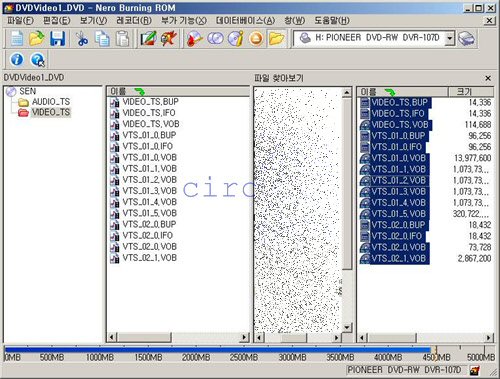Select H: PIONEER DVD-RW recorder combo box

point(374,38)
